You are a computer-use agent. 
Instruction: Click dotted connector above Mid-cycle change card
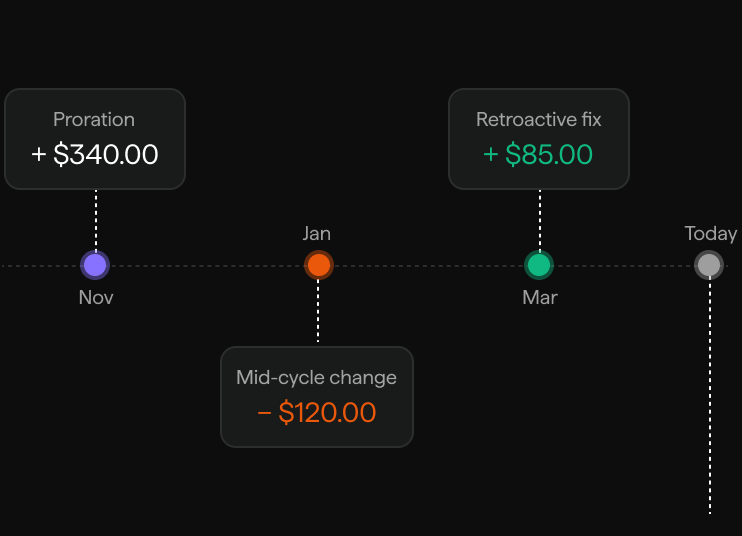318,311
